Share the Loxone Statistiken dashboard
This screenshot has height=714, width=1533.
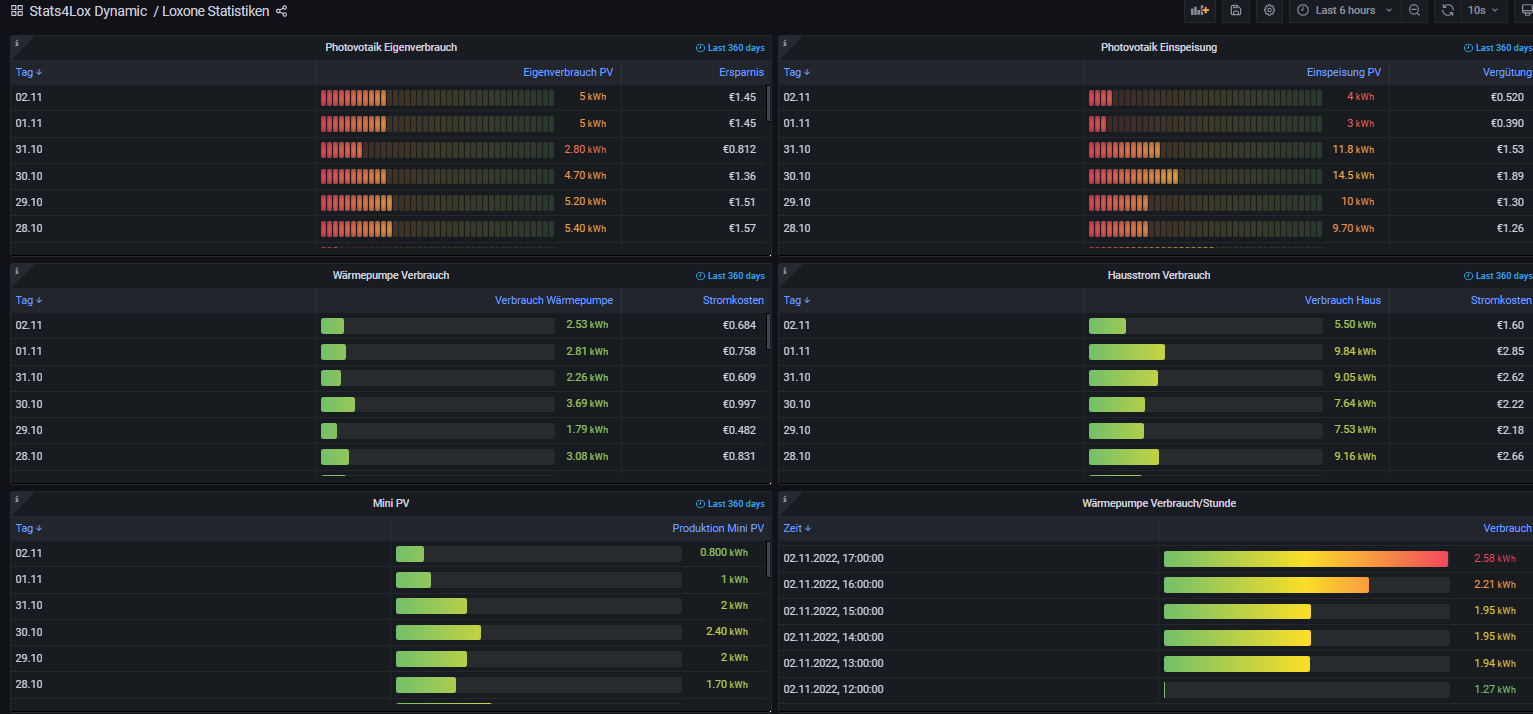[281, 11]
